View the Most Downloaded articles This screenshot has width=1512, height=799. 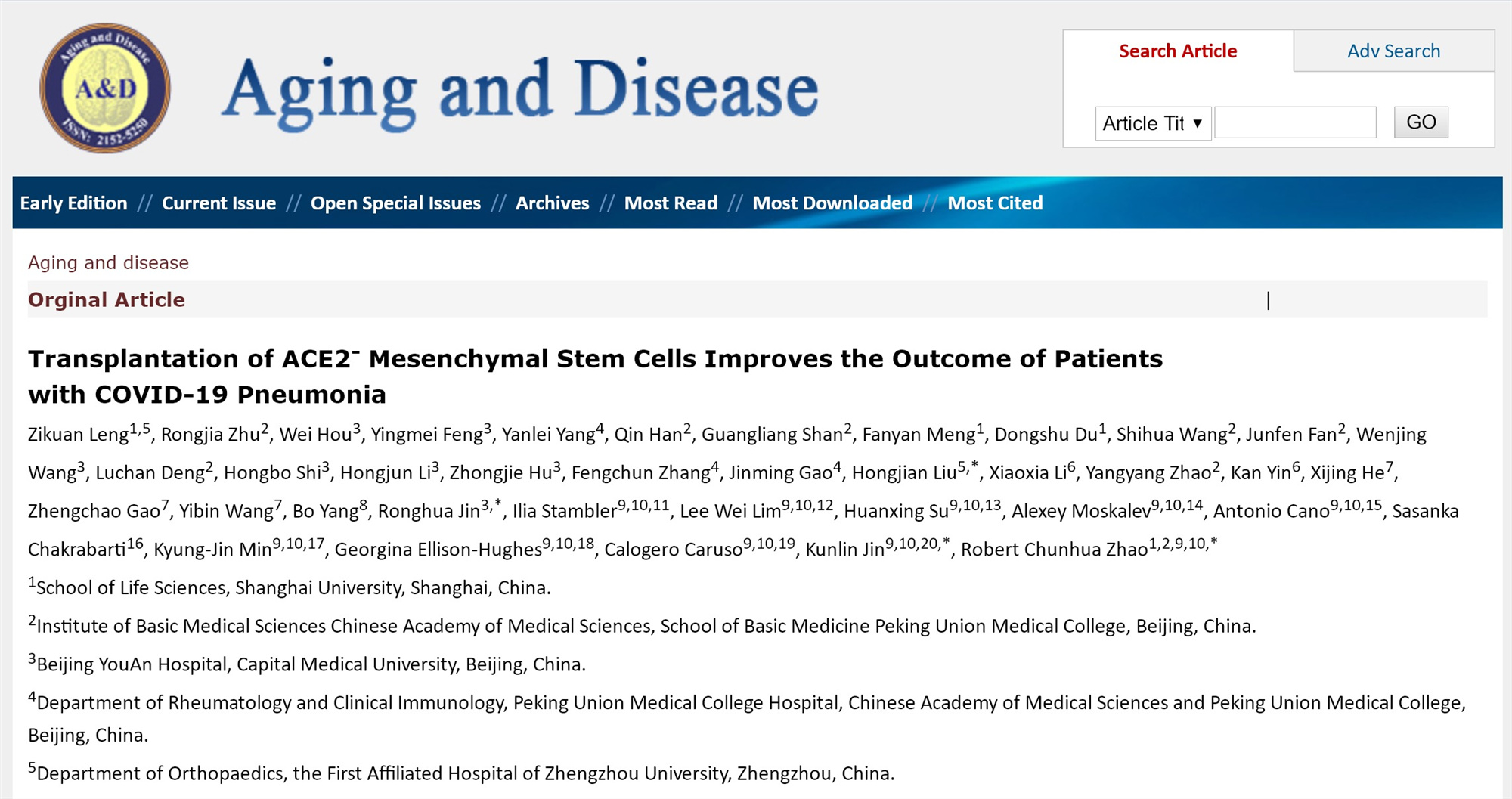coord(832,203)
